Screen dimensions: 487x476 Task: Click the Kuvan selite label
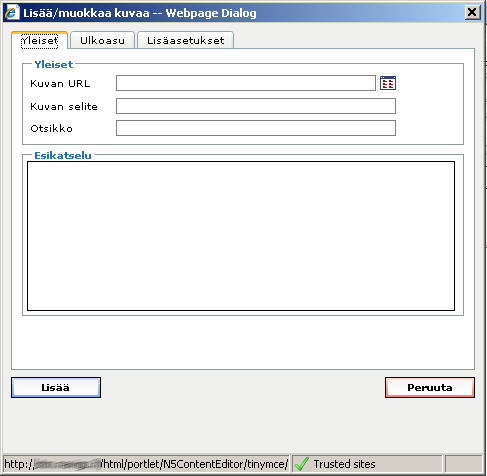tap(64, 106)
